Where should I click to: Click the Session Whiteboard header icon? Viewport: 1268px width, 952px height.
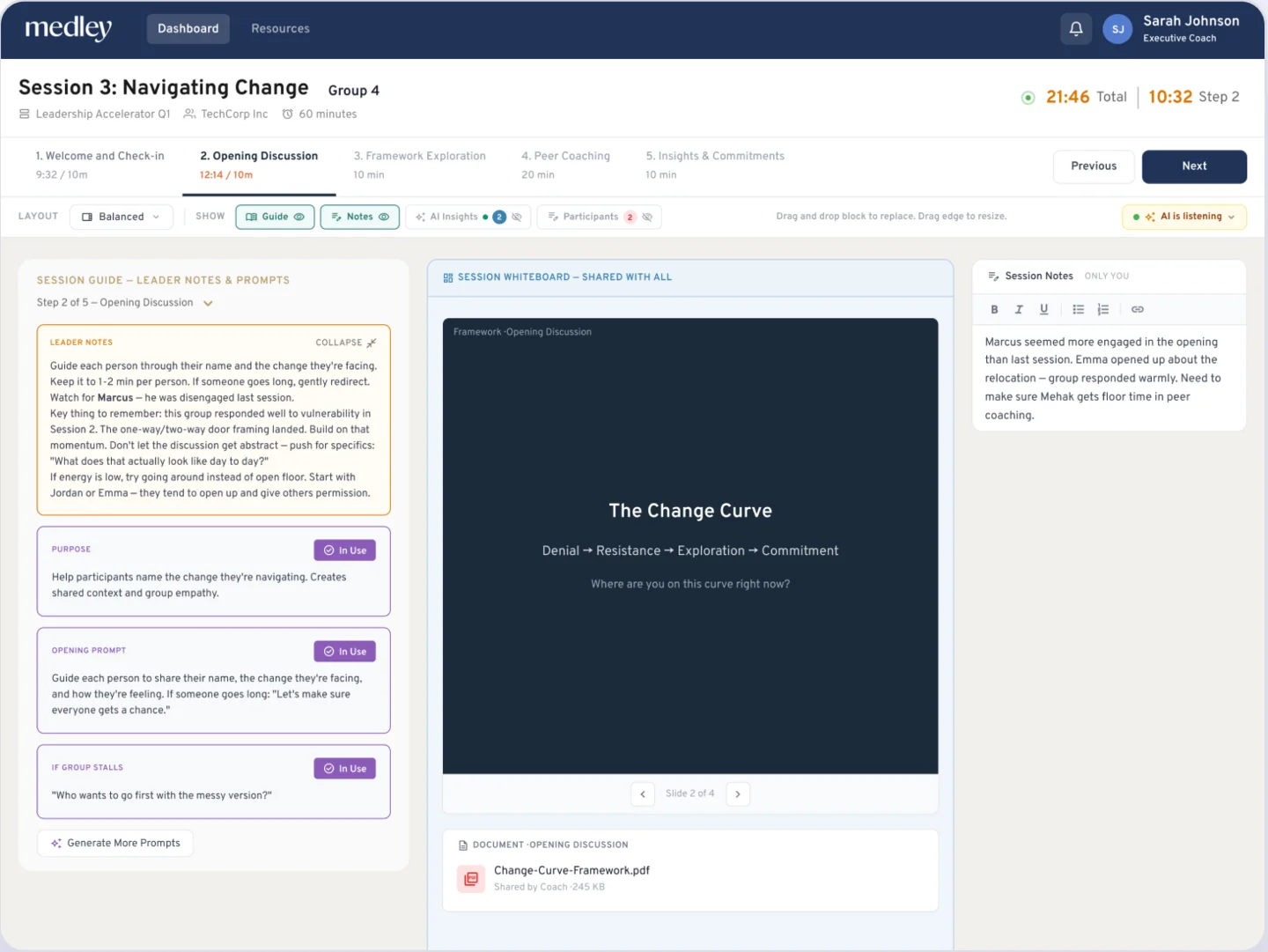[448, 277]
